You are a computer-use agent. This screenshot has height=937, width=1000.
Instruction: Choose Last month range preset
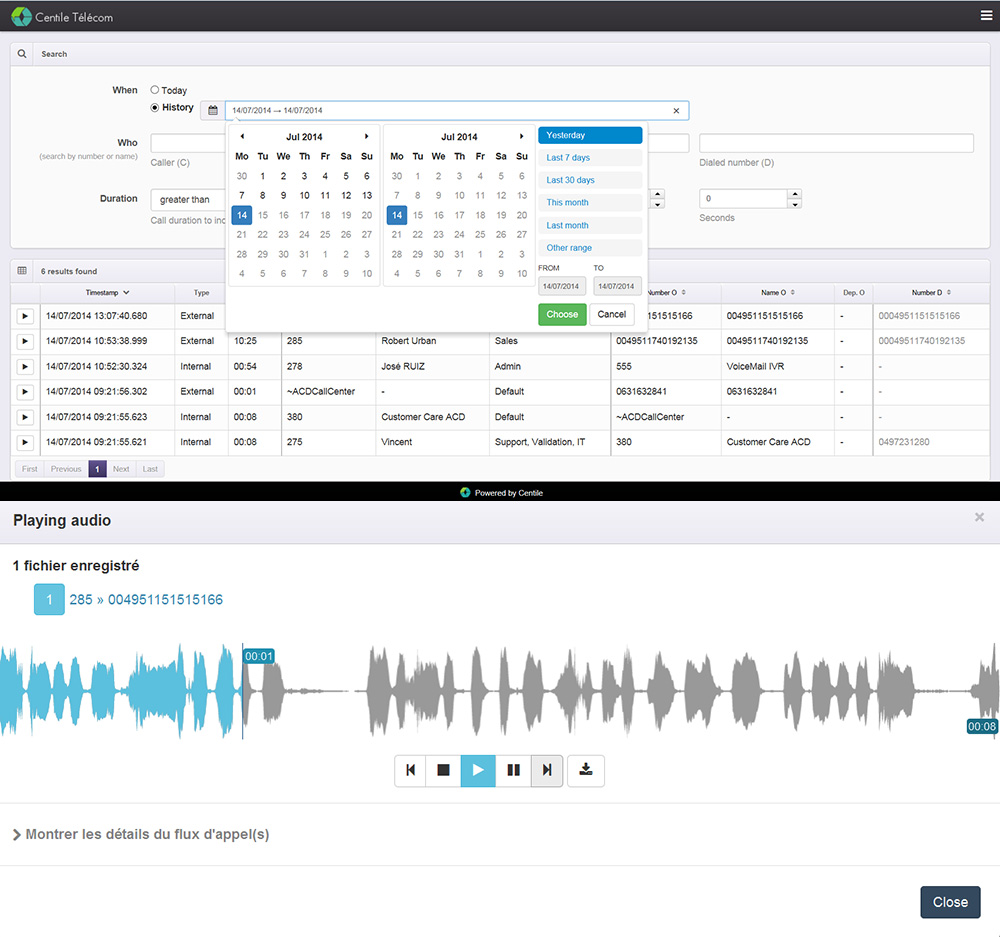pyautogui.click(x=590, y=225)
